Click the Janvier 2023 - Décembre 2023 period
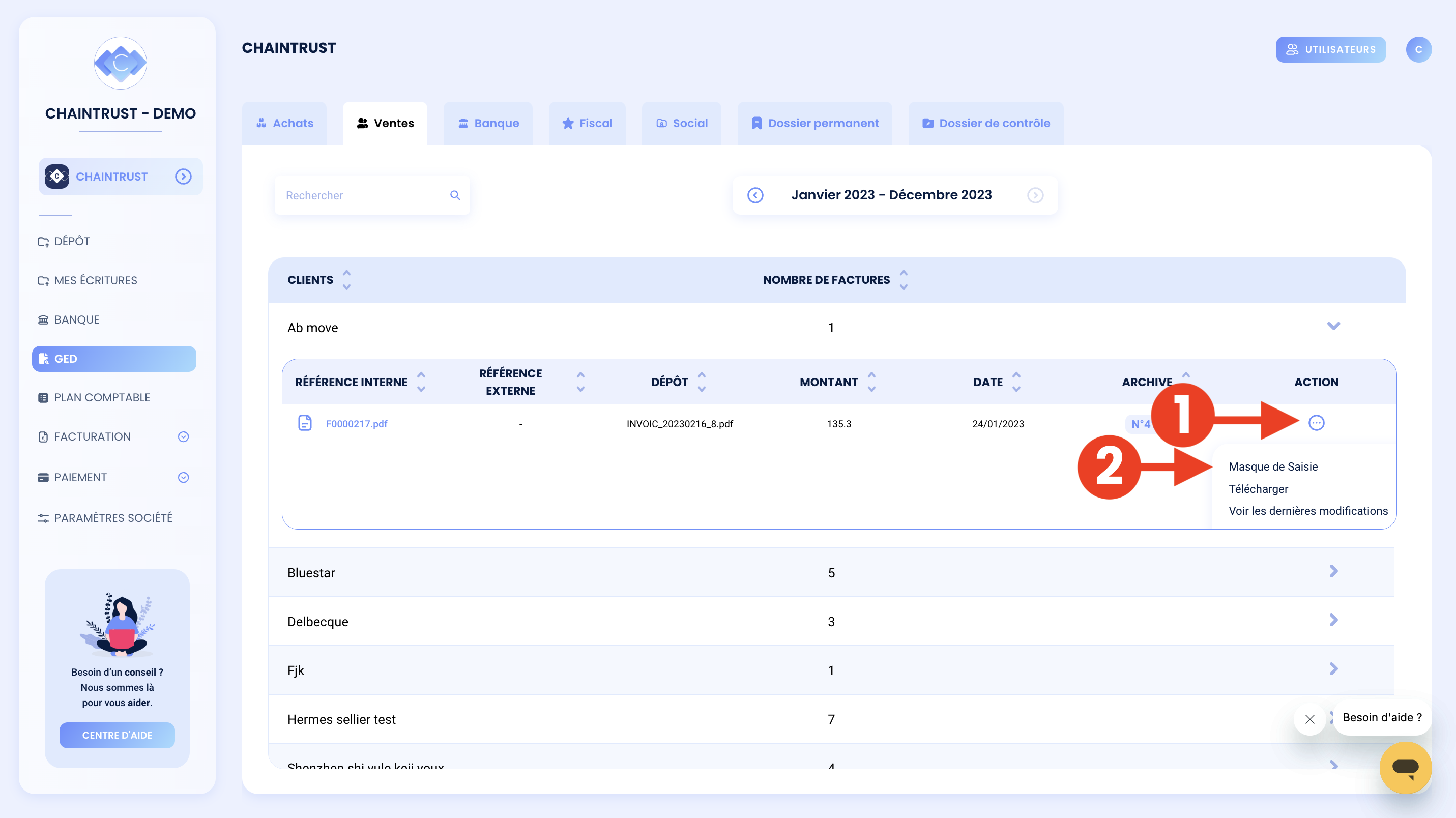The image size is (1456, 818). pyautogui.click(x=891, y=195)
